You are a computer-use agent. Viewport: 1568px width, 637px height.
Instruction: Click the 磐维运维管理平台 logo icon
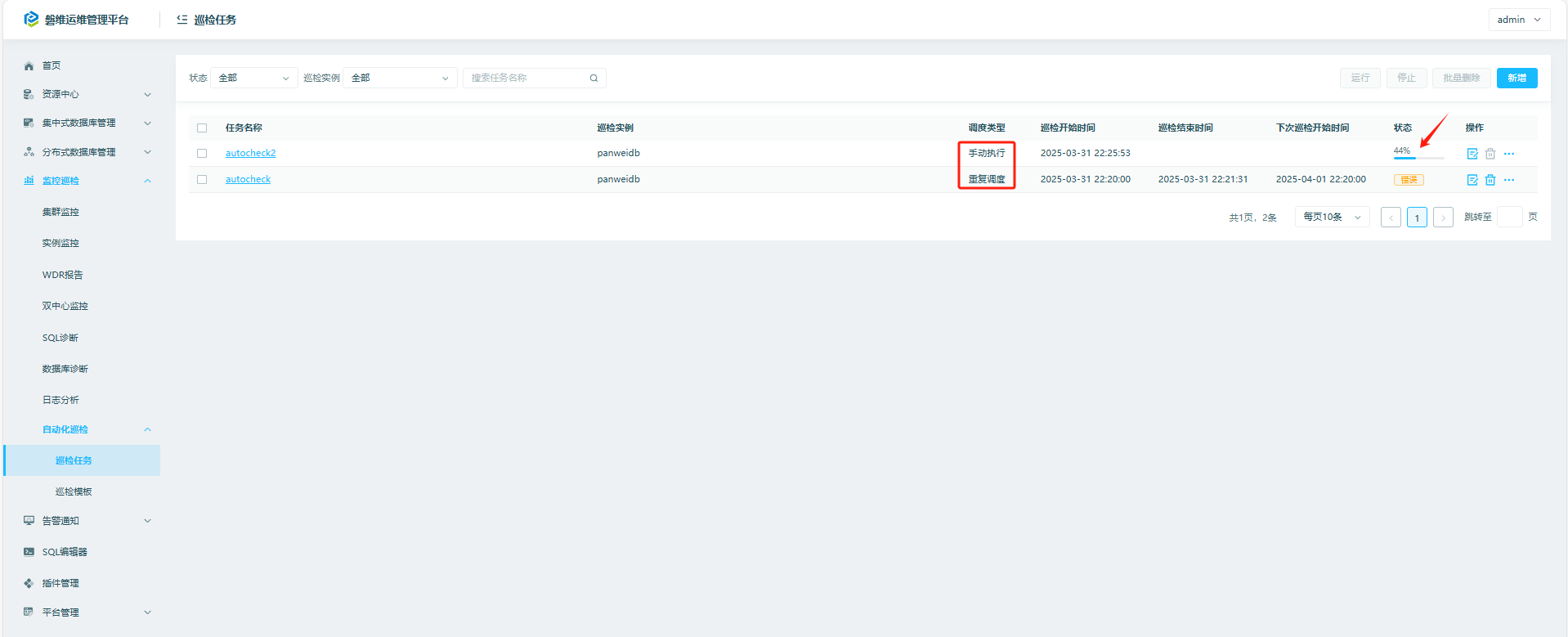click(x=31, y=19)
